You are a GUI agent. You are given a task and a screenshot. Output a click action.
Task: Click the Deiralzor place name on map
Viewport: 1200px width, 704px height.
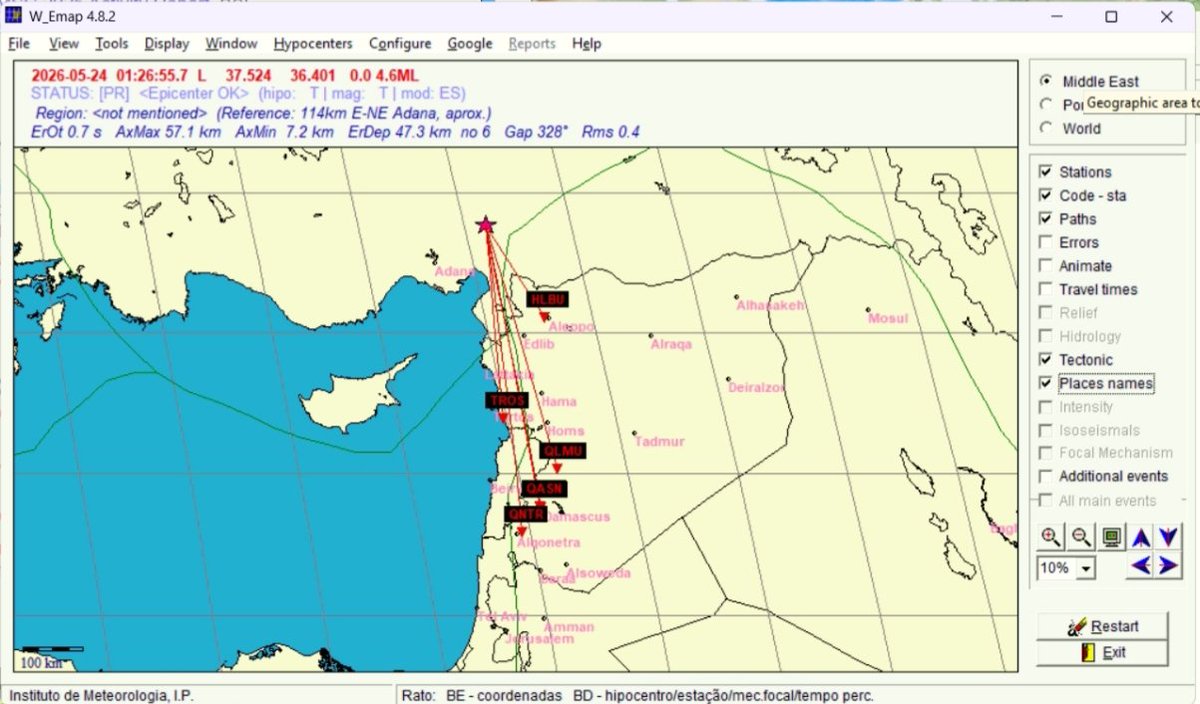point(755,387)
